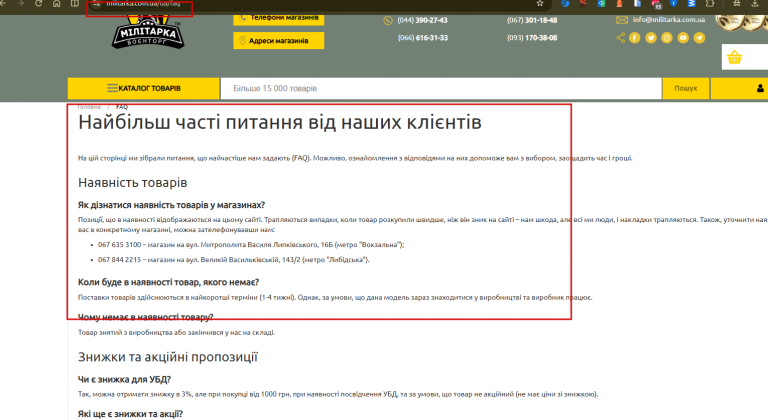Image resolution: width=768 pixels, height=420 pixels.
Task: Bookmark this page with the star icon
Action: pyautogui.click(x=540, y=3)
